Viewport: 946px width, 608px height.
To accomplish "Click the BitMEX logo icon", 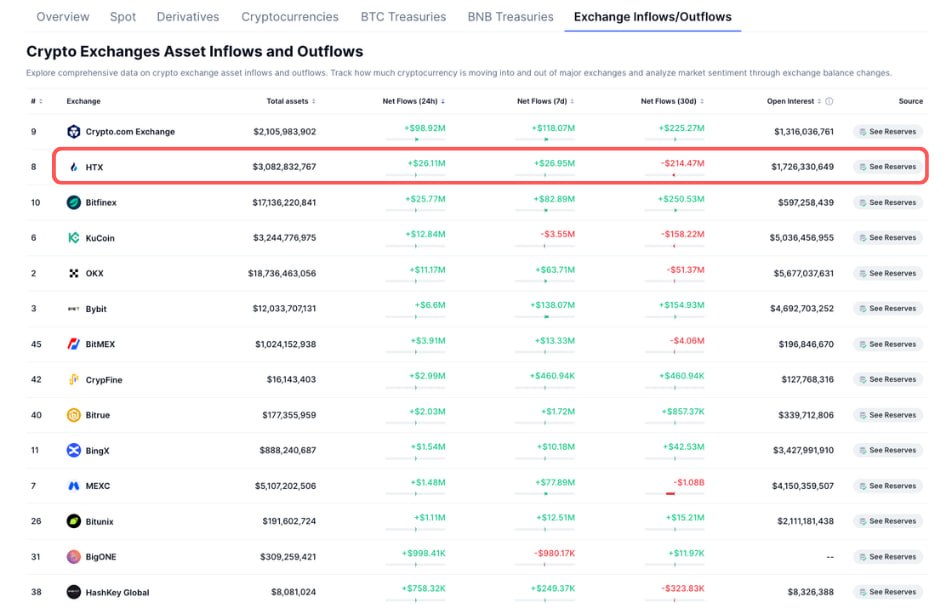I will (x=74, y=344).
